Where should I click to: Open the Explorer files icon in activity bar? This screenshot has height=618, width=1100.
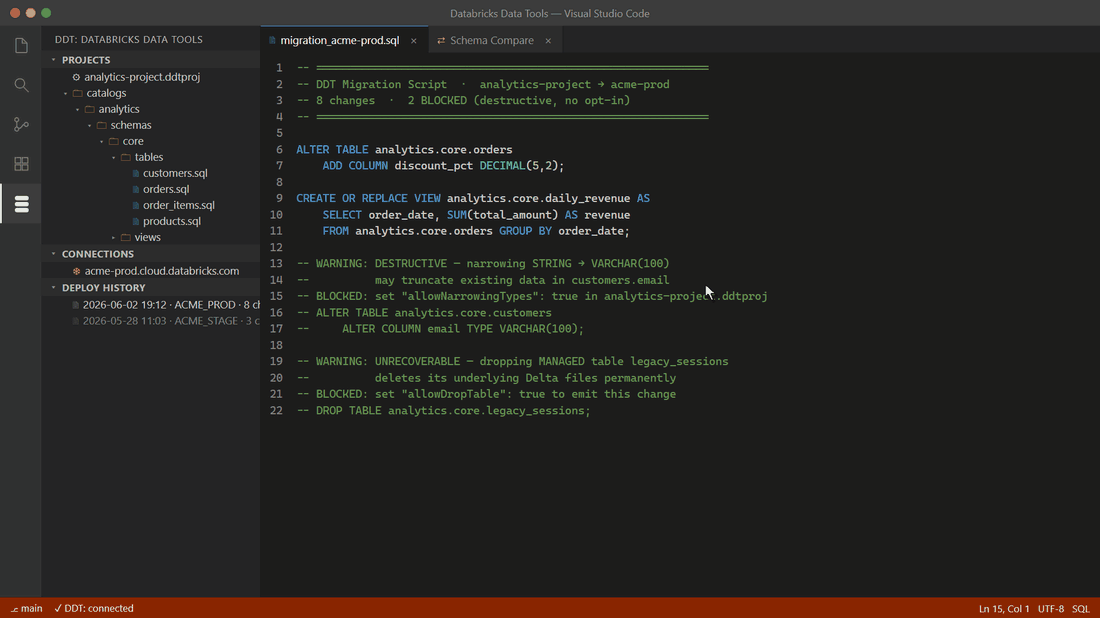click(21, 46)
